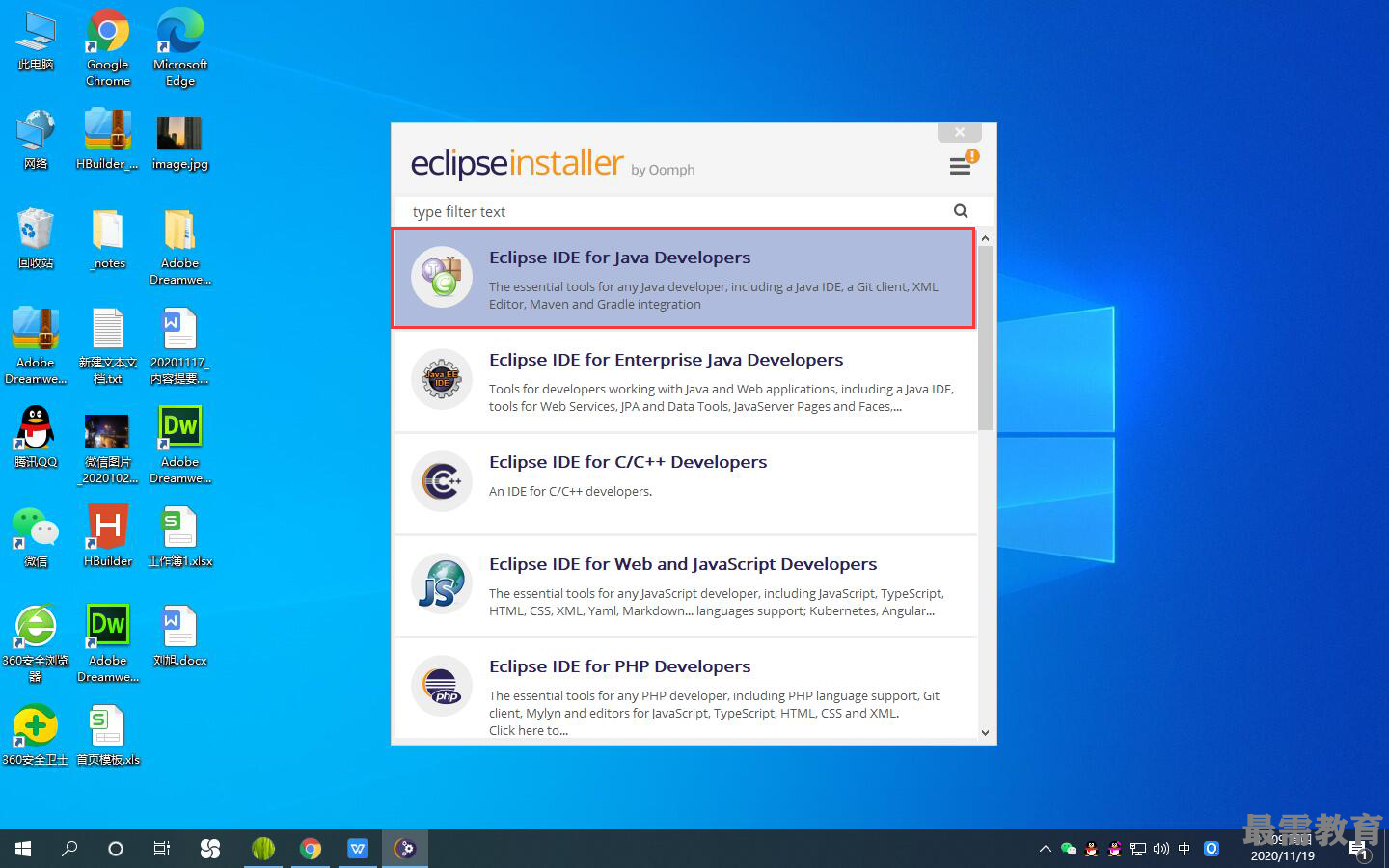Screen dimensions: 1389x868
Task: Open the Eclipse installer hamburger menu
Action: (960, 167)
